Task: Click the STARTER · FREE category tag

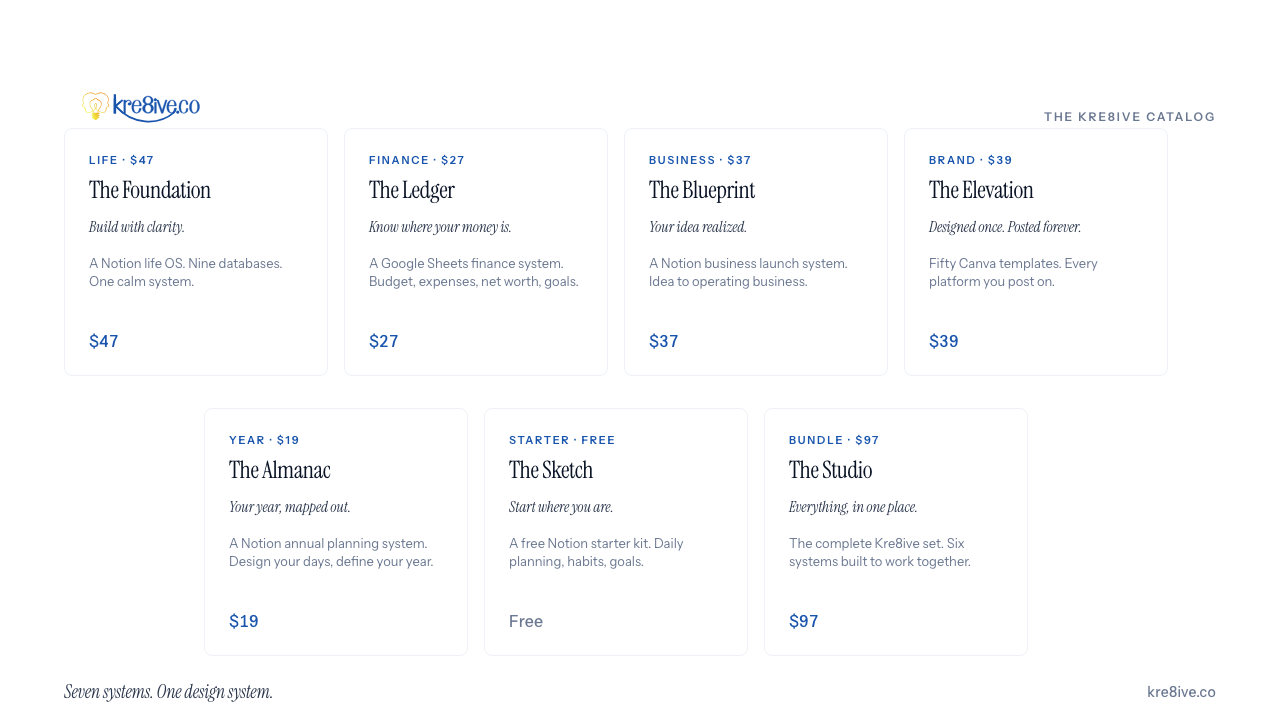Action: click(x=562, y=440)
